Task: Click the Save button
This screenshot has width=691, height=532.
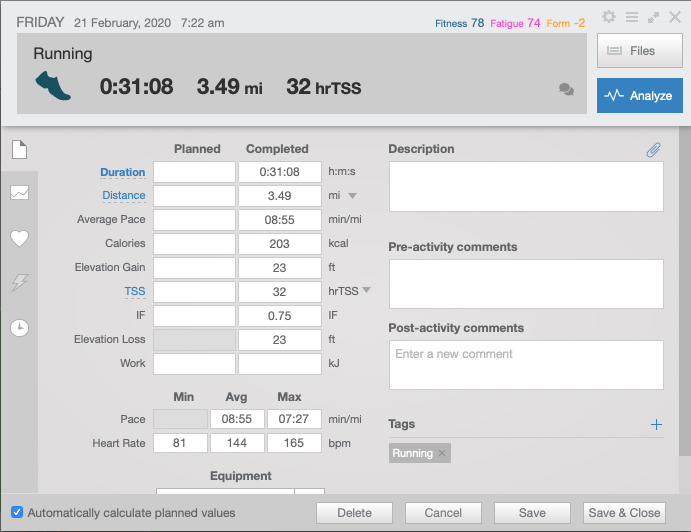Action: point(532,513)
